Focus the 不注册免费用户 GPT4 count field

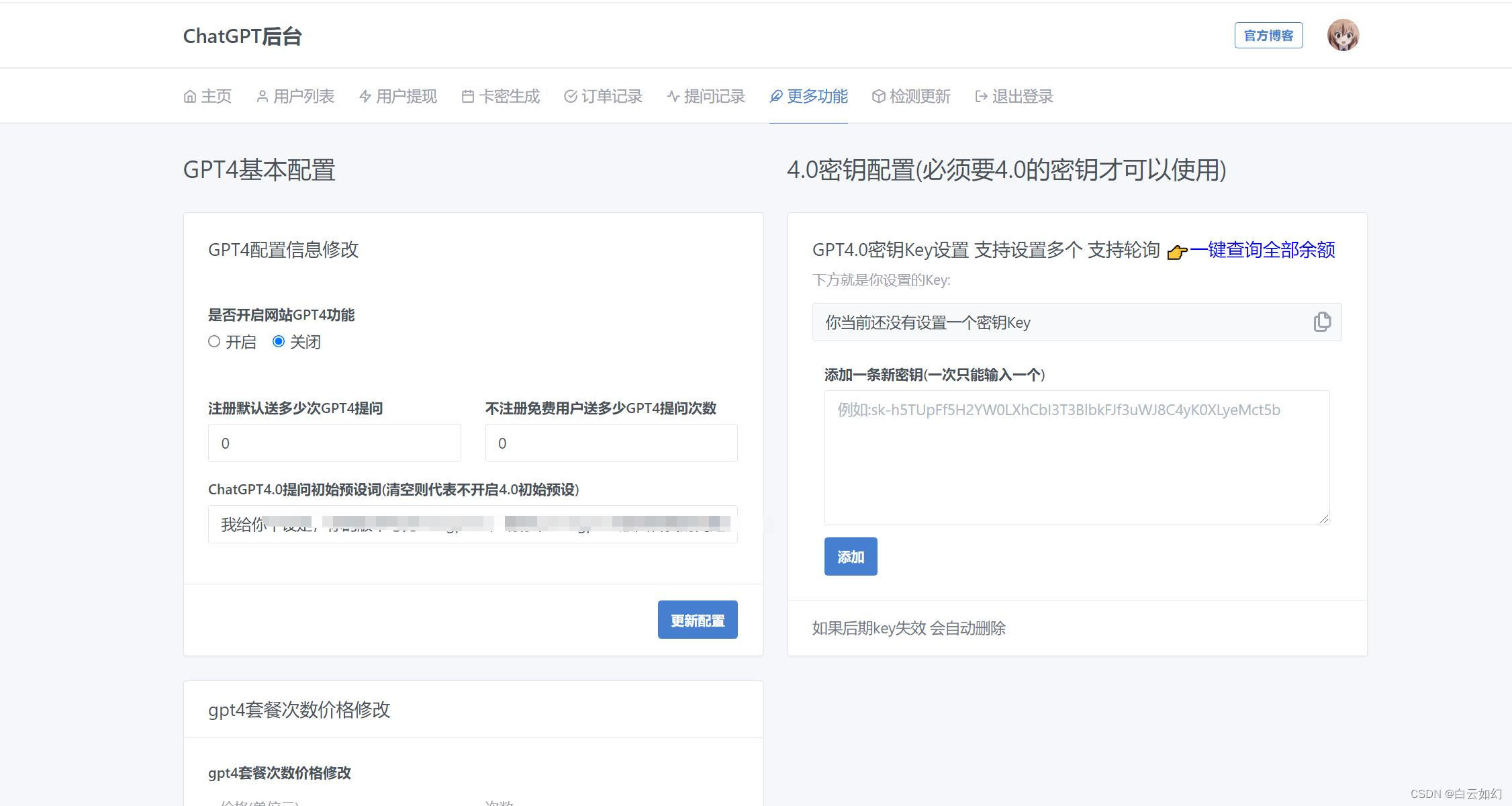pos(611,443)
